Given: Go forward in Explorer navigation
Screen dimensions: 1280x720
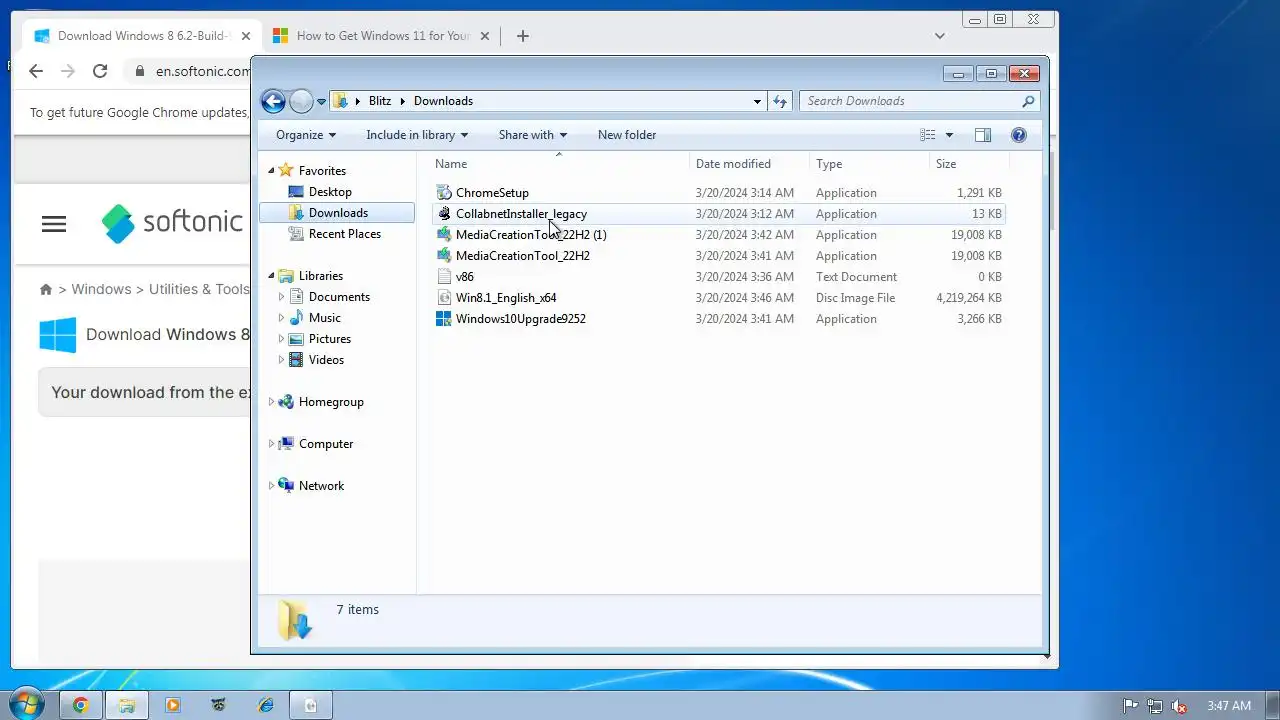Looking at the screenshot, I should (x=301, y=101).
